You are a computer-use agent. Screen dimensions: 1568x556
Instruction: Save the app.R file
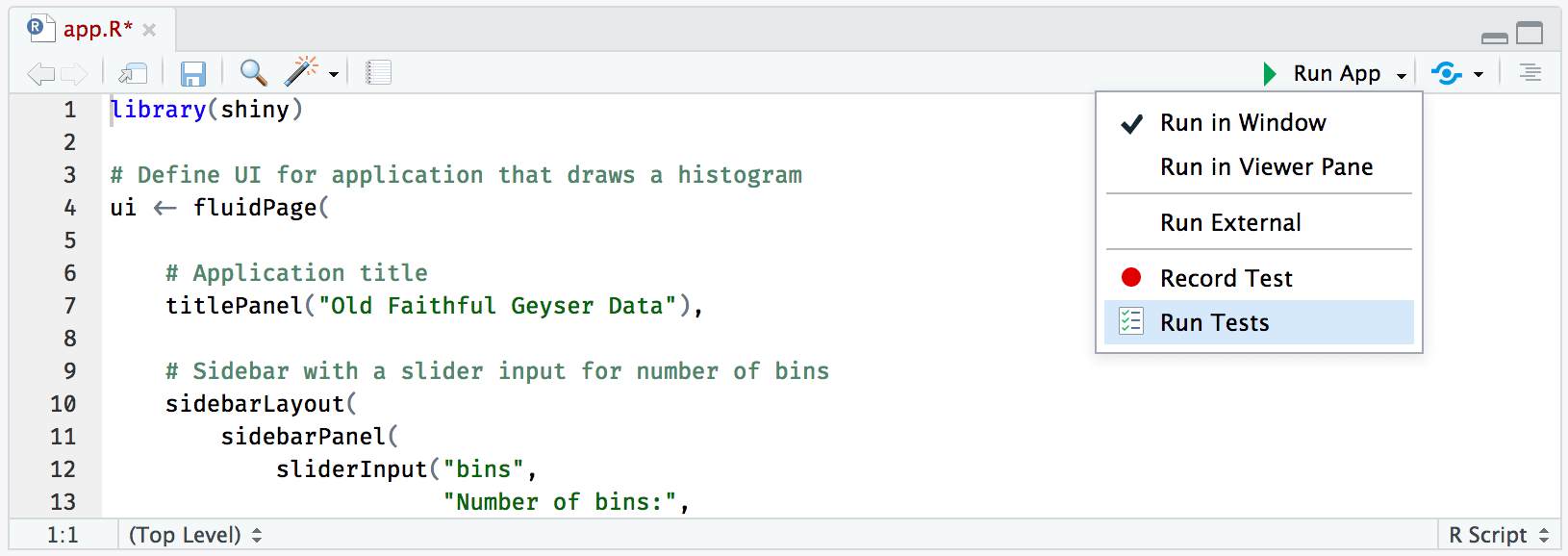(192, 71)
